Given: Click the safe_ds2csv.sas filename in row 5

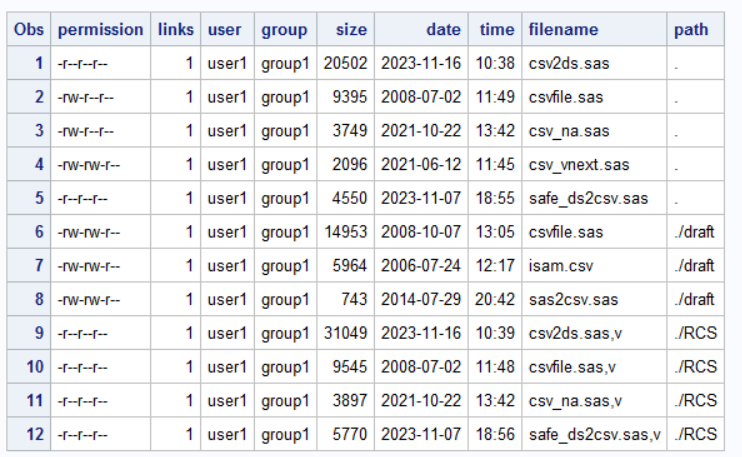Looking at the screenshot, I should click(589, 198).
